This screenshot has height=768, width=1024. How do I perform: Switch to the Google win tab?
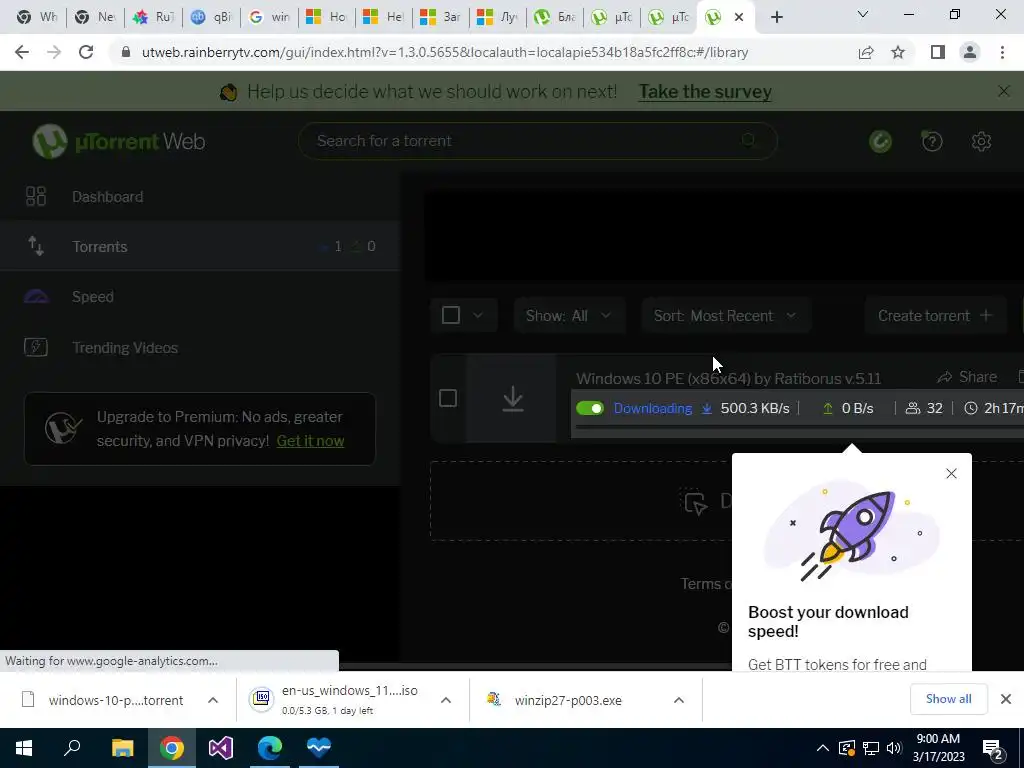click(269, 17)
